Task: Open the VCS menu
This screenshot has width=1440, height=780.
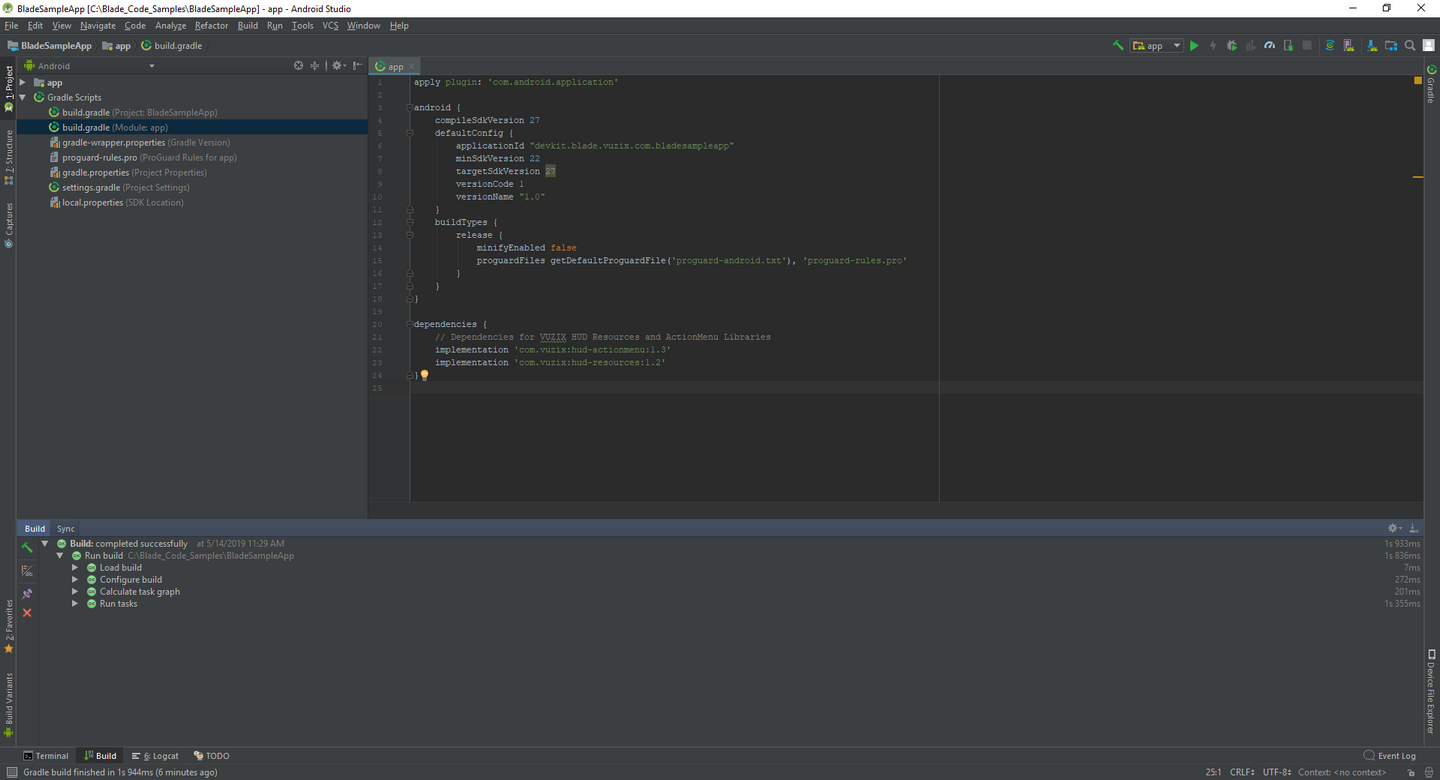Action: tap(330, 26)
